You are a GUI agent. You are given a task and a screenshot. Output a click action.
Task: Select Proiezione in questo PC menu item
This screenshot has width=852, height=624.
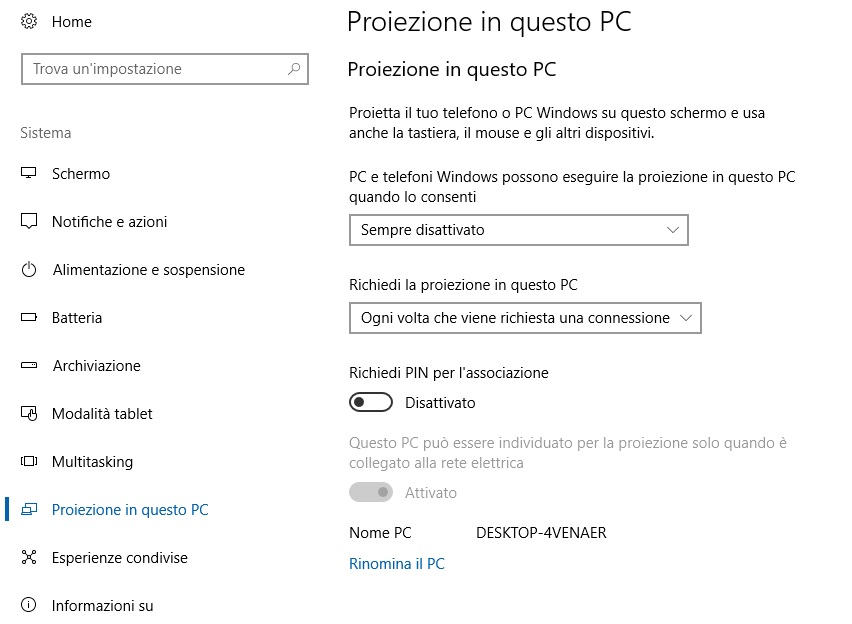130,510
